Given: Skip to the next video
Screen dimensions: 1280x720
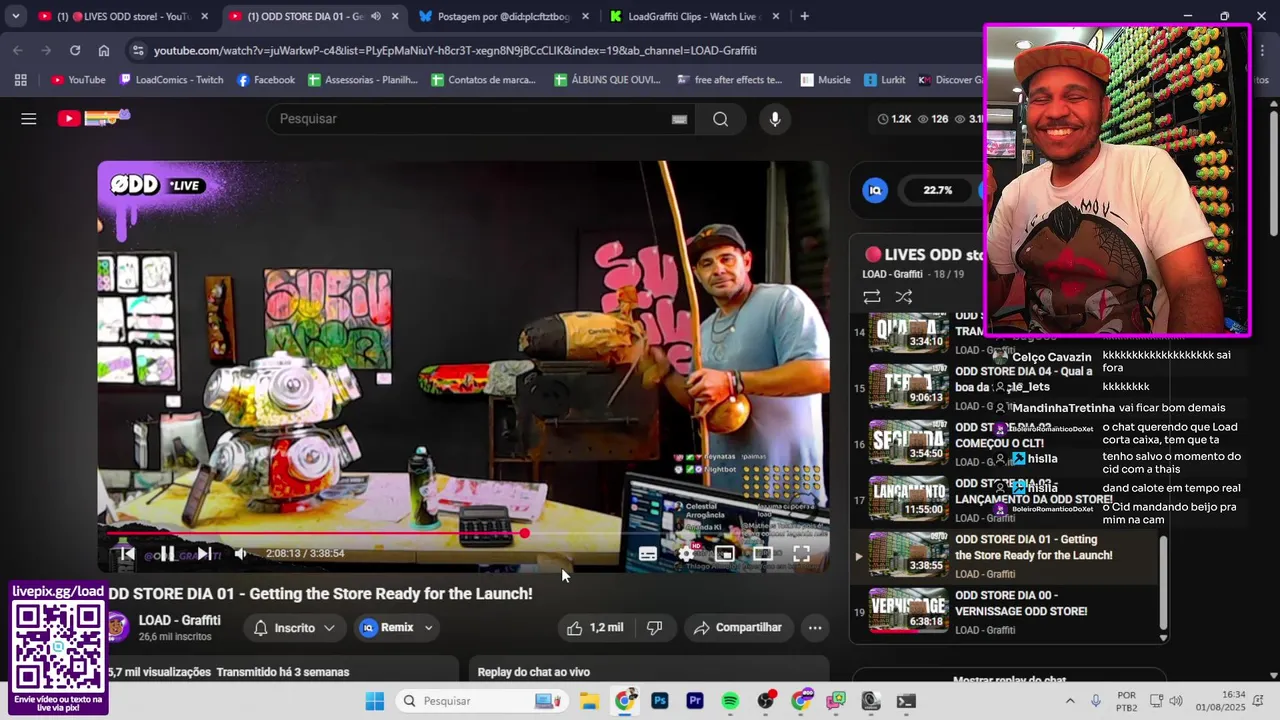Looking at the screenshot, I should click(204, 553).
